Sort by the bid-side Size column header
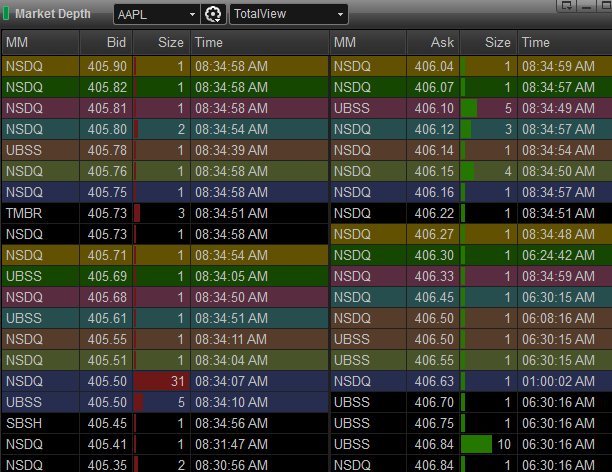Image resolution: width=612 pixels, height=472 pixels. tap(161, 42)
